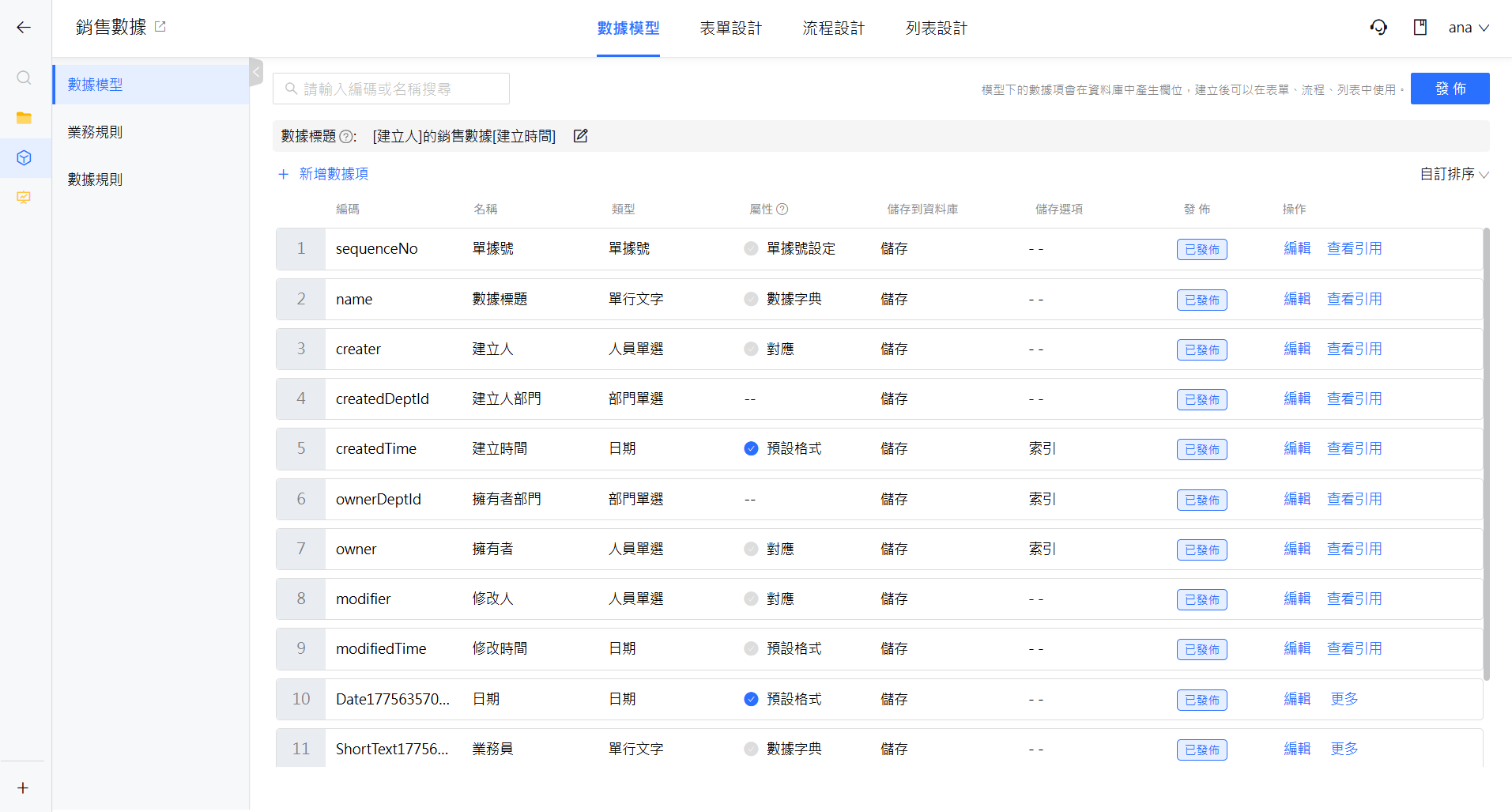Open the ana user dropdown
Viewport: 1512px width, 812px height.
[1469, 28]
